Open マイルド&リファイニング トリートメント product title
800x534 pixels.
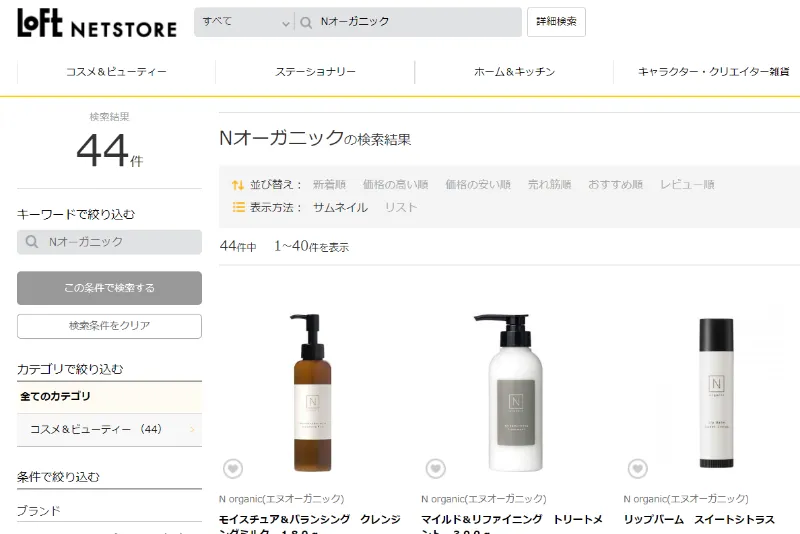click(x=512, y=526)
